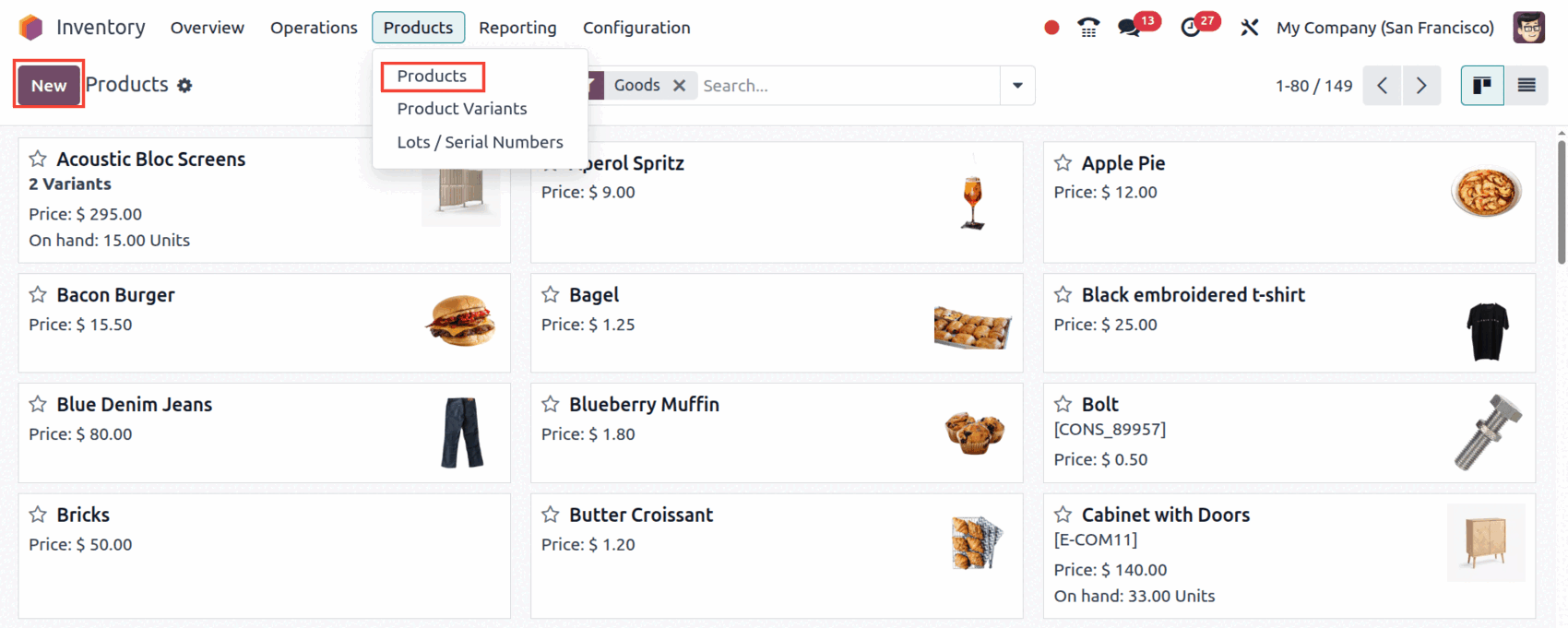This screenshot has height=628, width=1568.
Task: Switch to kanban view
Action: coord(1482,86)
